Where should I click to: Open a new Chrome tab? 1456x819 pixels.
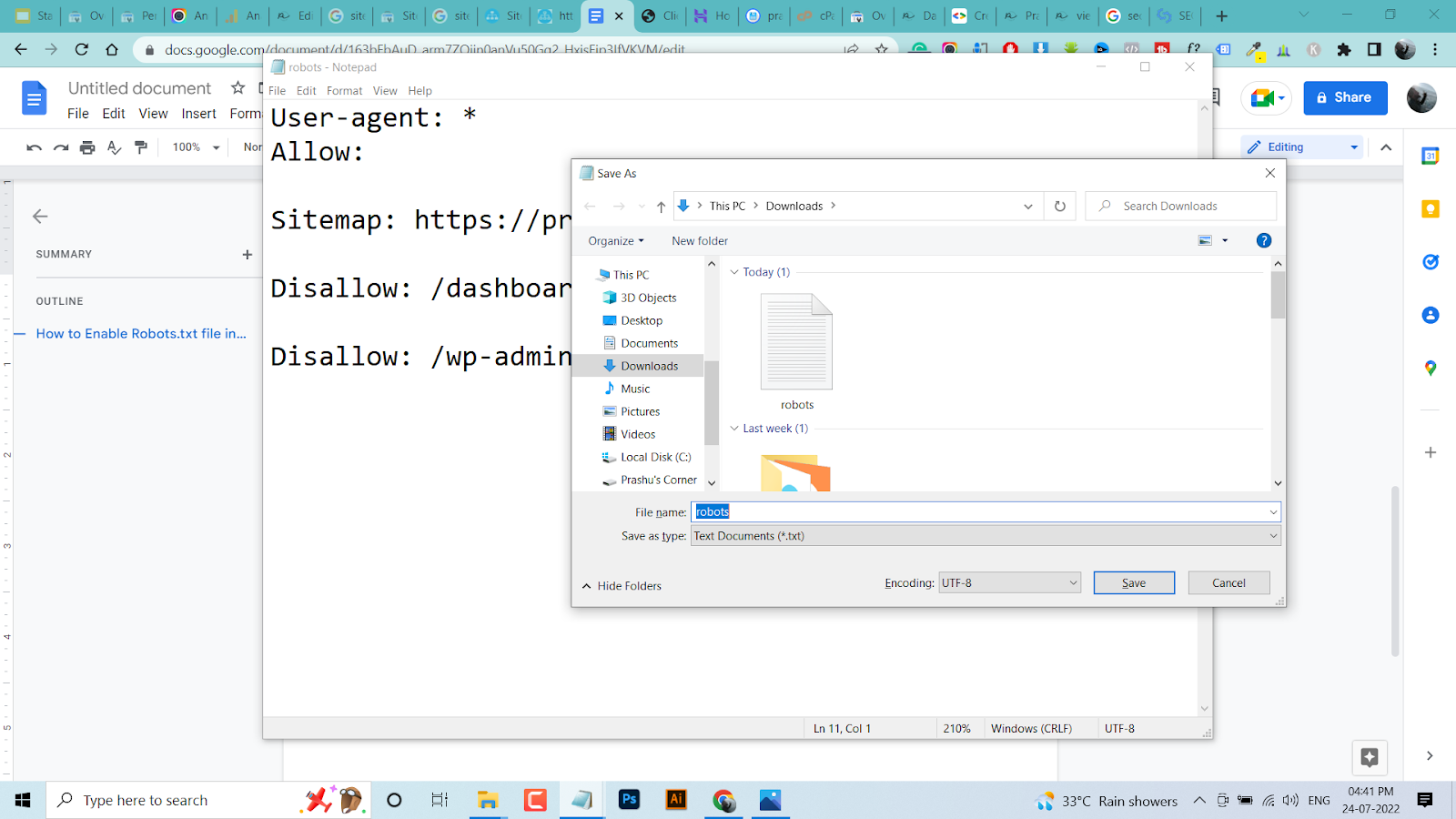coord(1222,15)
